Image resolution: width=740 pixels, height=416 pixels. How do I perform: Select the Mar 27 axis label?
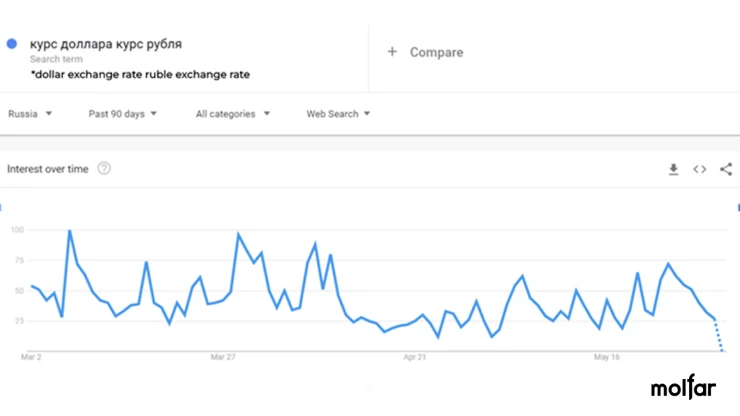pyautogui.click(x=223, y=357)
